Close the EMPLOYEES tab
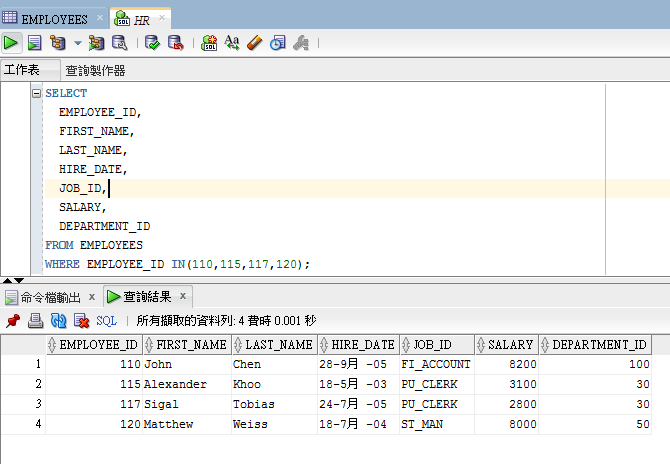The width and height of the screenshot is (670, 464). (100, 18)
